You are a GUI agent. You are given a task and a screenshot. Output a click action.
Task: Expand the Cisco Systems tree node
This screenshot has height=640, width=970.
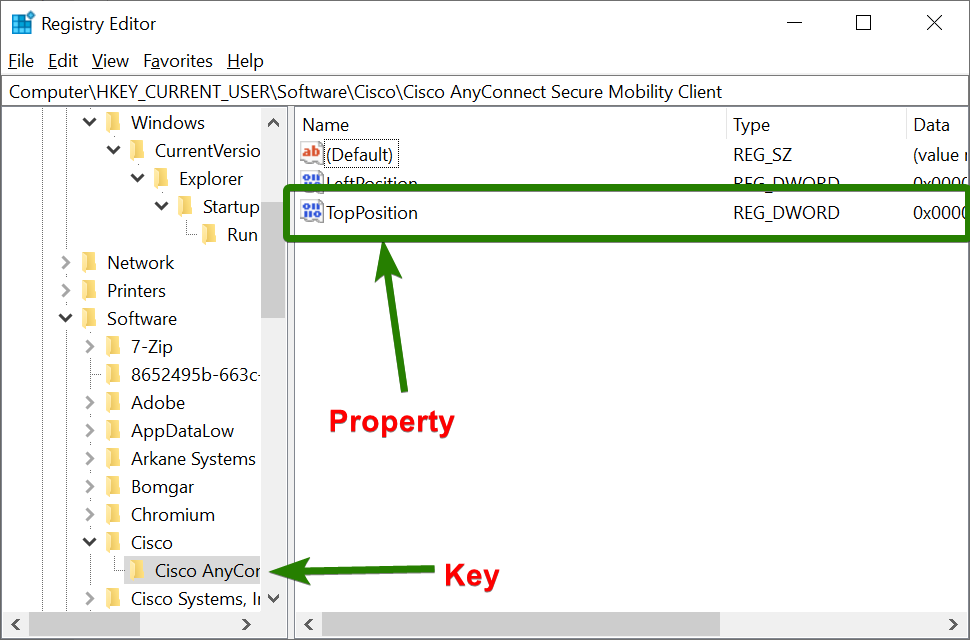point(90,599)
